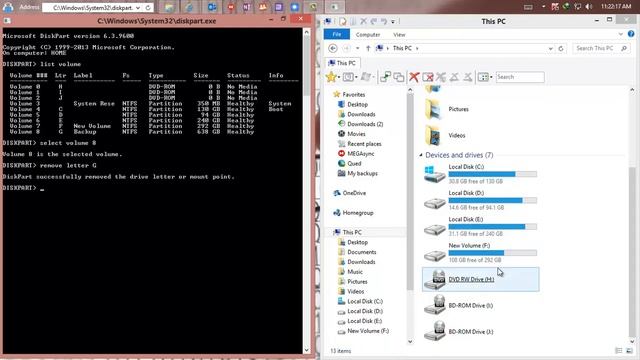Select Local Disk (C:) drive icon

pos(434,174)
